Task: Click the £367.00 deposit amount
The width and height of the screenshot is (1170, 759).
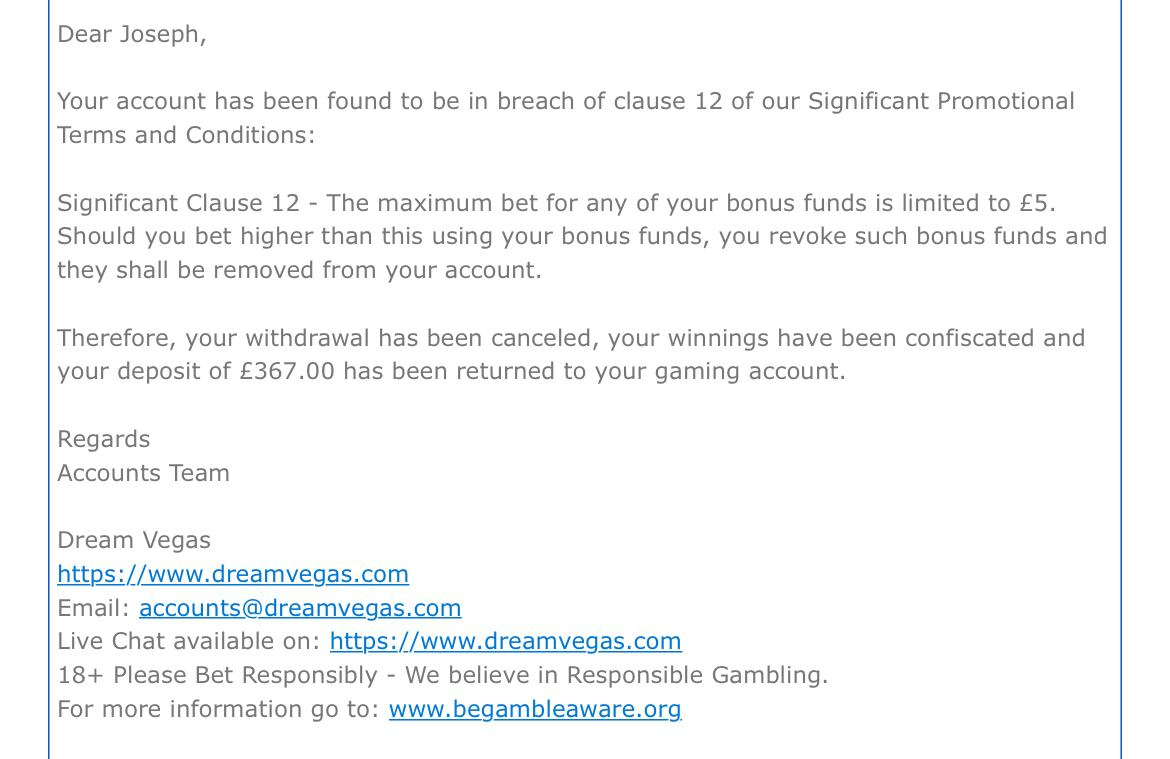Action: coord(287,371)
